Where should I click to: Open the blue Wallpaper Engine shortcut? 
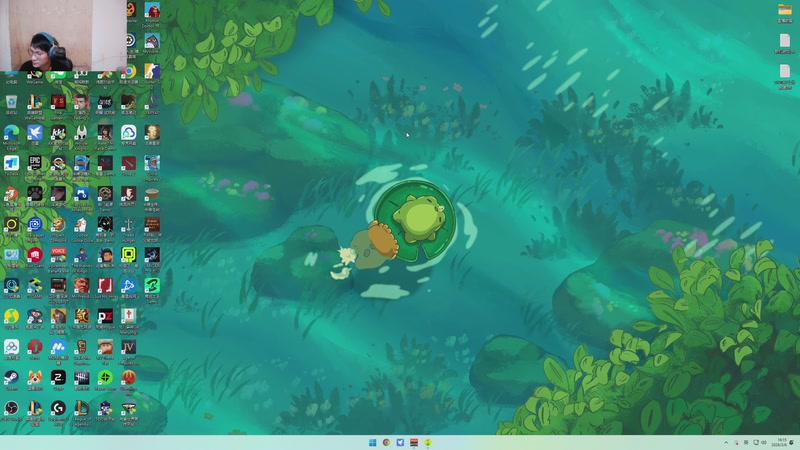point(35,225)
